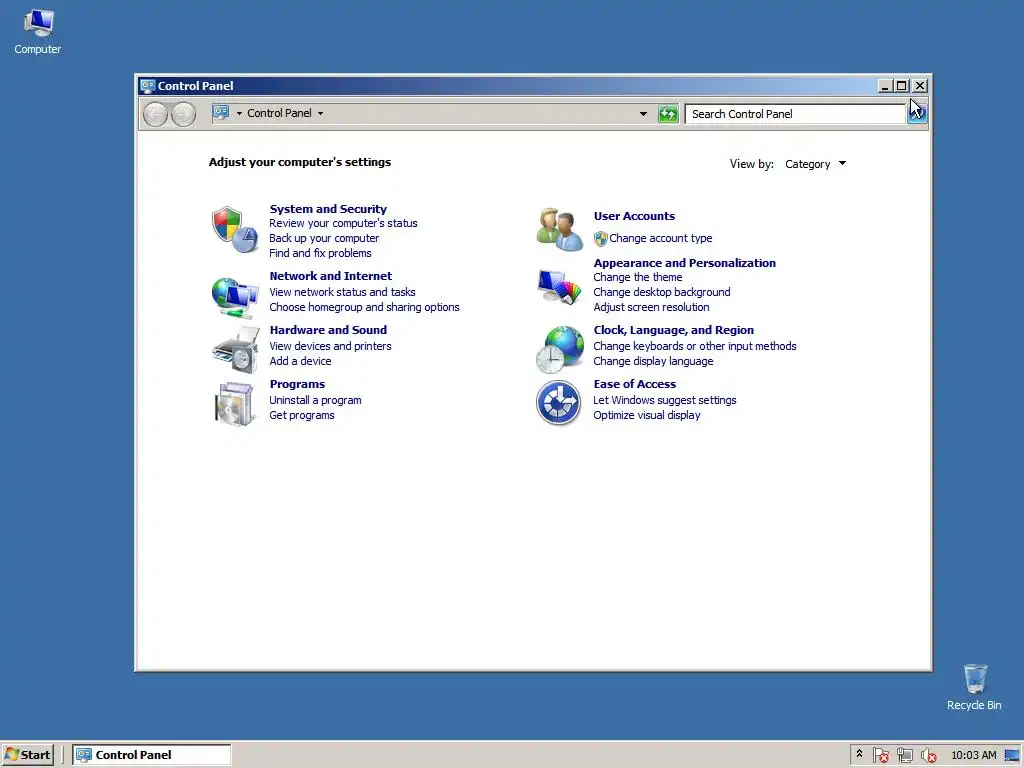Click the Back navigation arrow button
The width and height of the screenshot is (1024, 768).
pyautogui.click(x=155, y=114)
